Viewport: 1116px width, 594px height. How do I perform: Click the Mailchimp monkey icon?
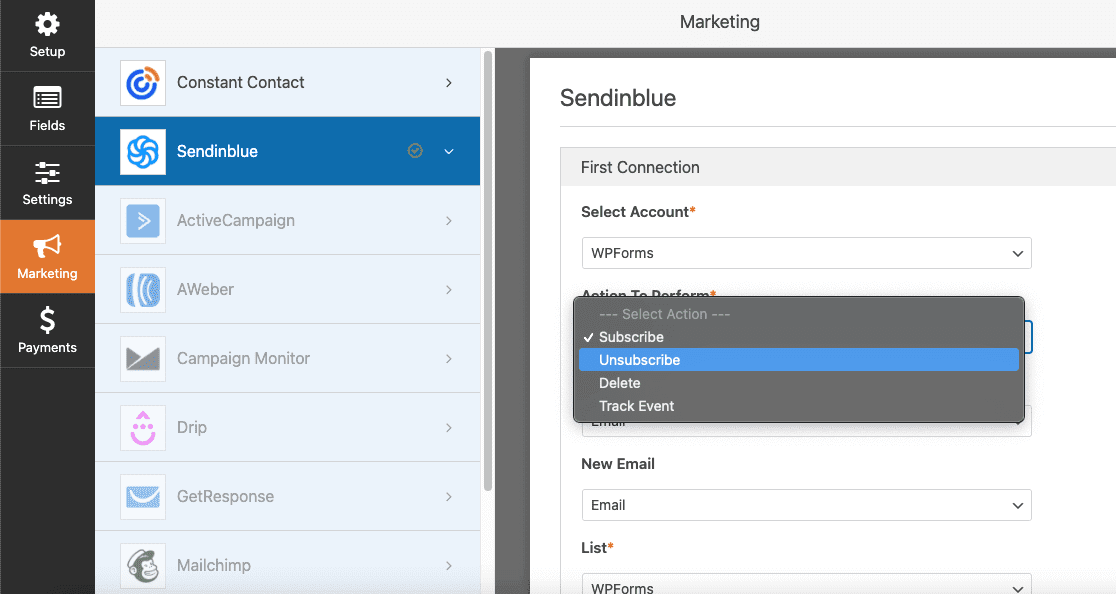[x=142, y=566]
